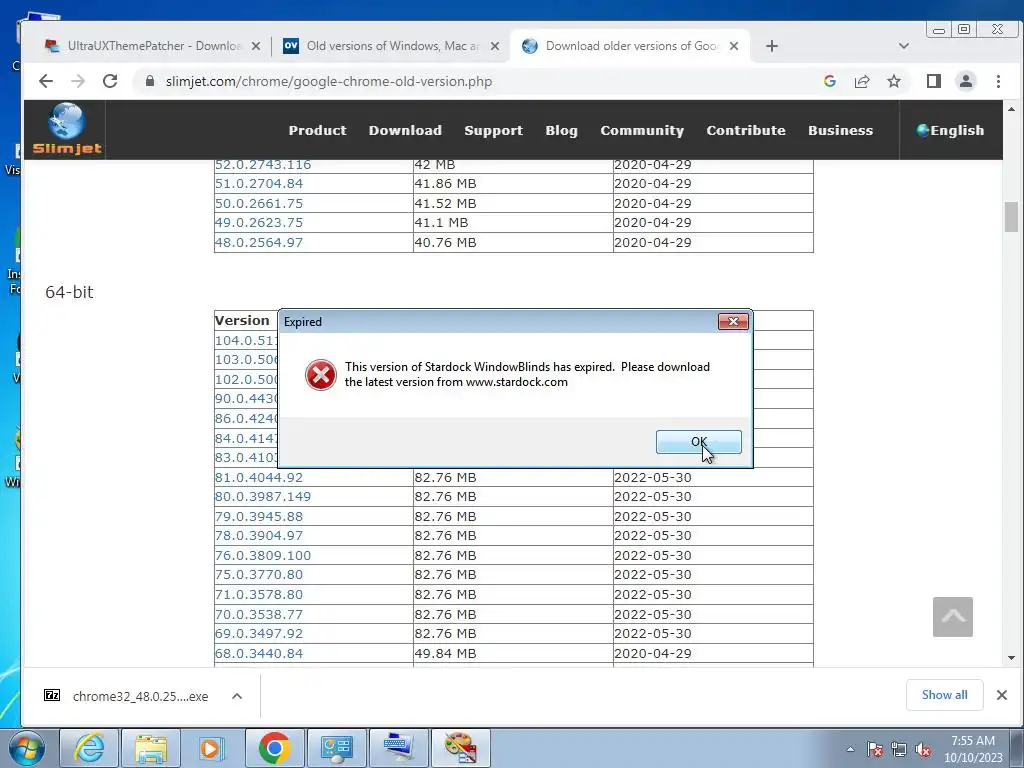Viewport: 1024px width, 768px height.
Task: Open the Business menu
Action: 840,130
